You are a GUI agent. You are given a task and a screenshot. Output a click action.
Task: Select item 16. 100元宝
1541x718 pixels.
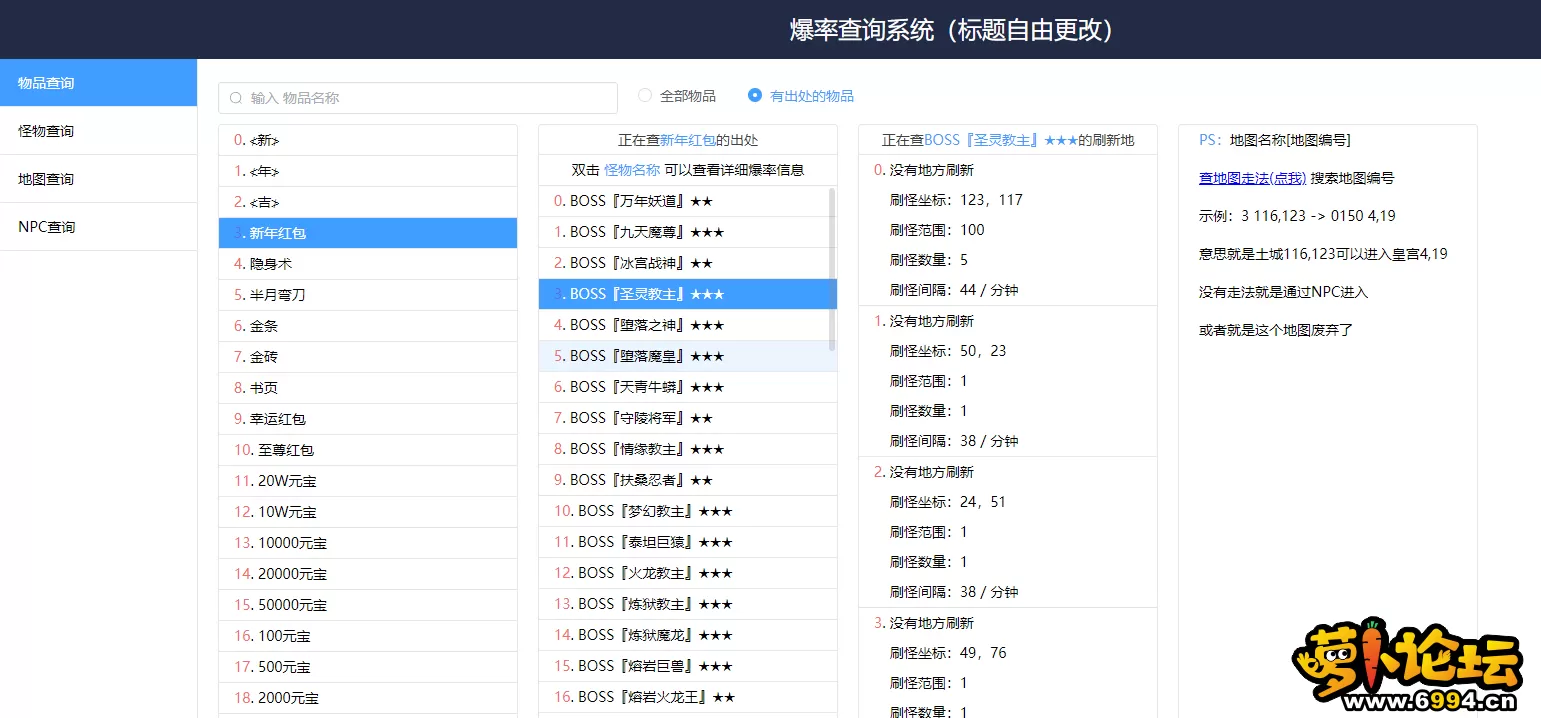pos(368,636)
